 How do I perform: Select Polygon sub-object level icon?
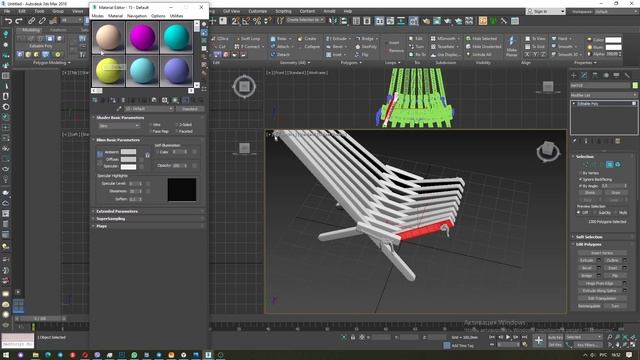609,164
